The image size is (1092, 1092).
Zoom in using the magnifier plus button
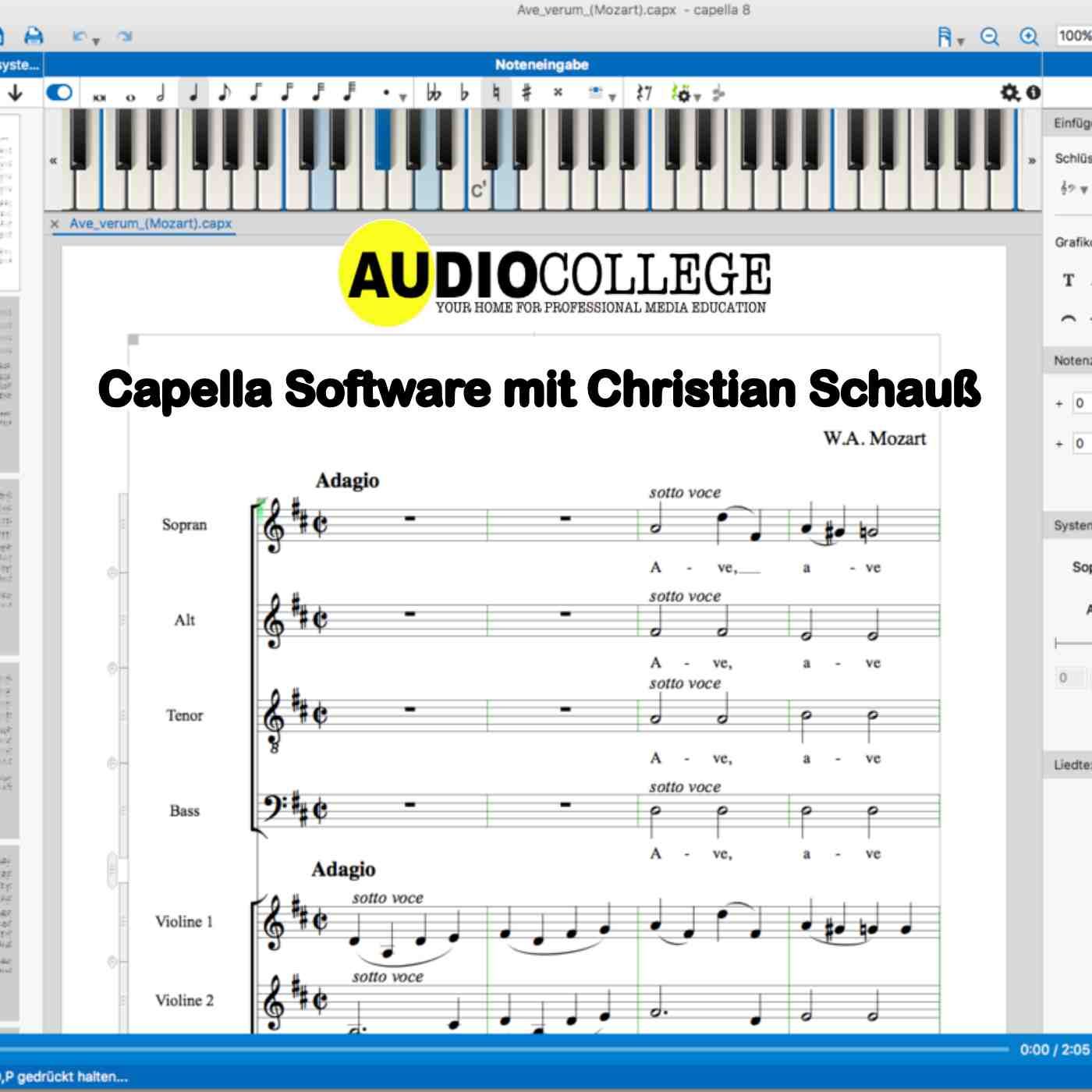tap(1027, 36)
